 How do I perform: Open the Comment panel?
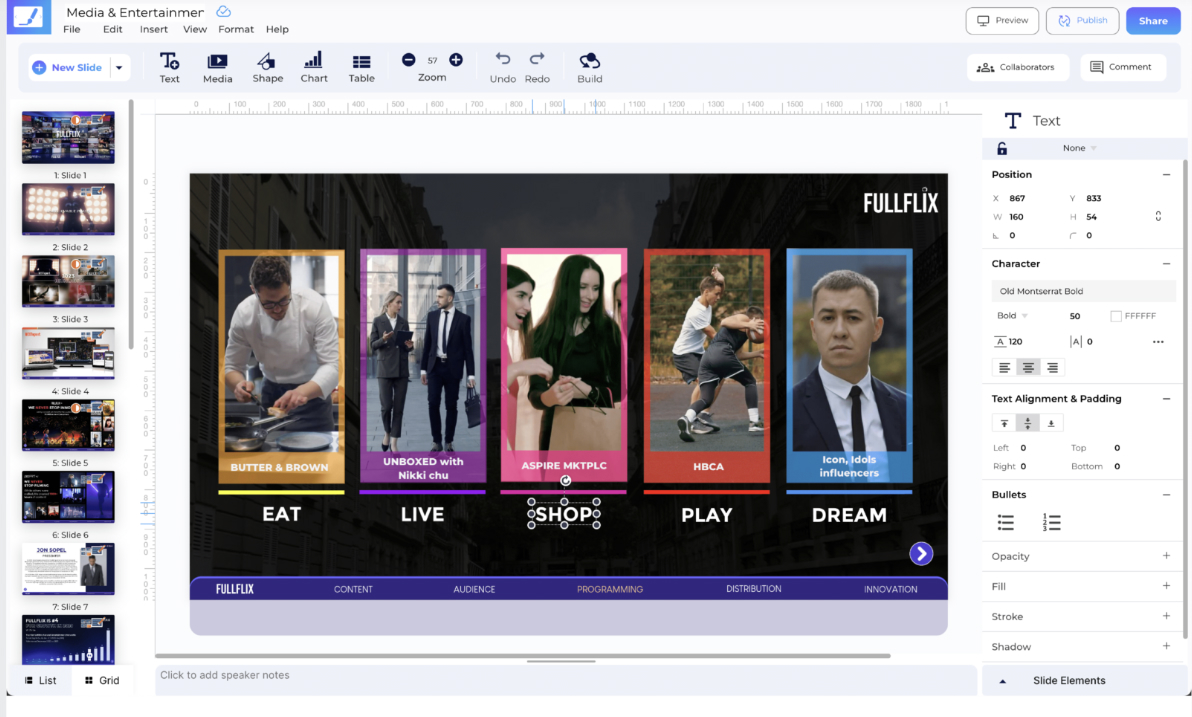[x=1122, y=67]
